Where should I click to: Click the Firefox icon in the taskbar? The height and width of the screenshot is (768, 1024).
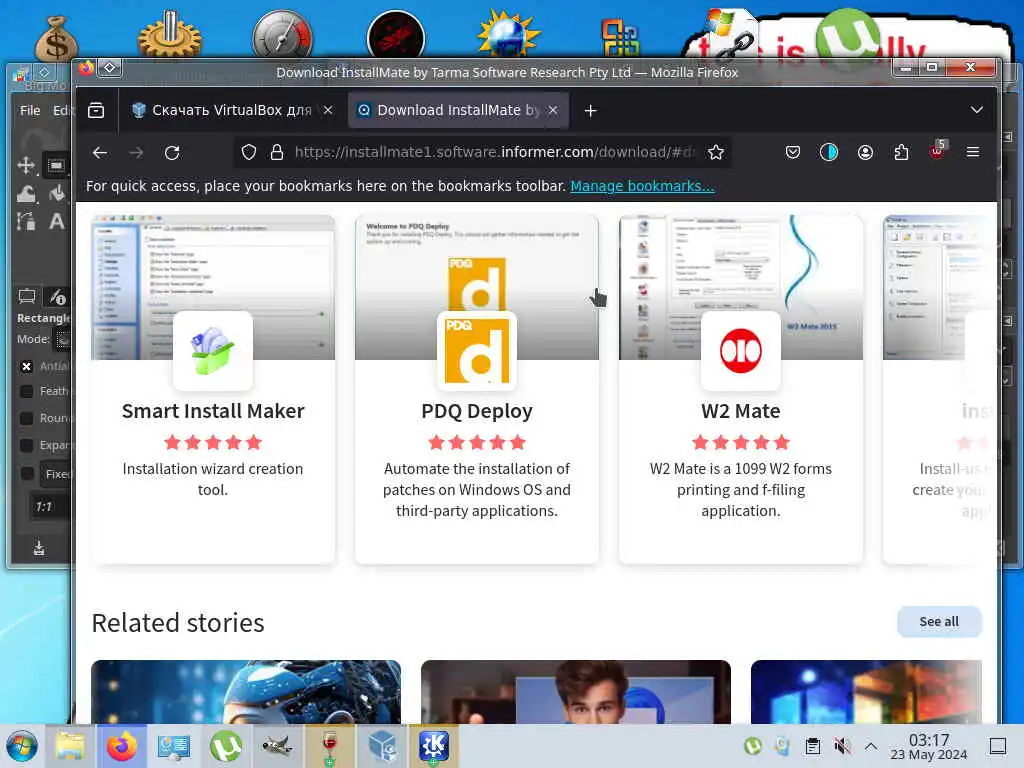[121, 746]
